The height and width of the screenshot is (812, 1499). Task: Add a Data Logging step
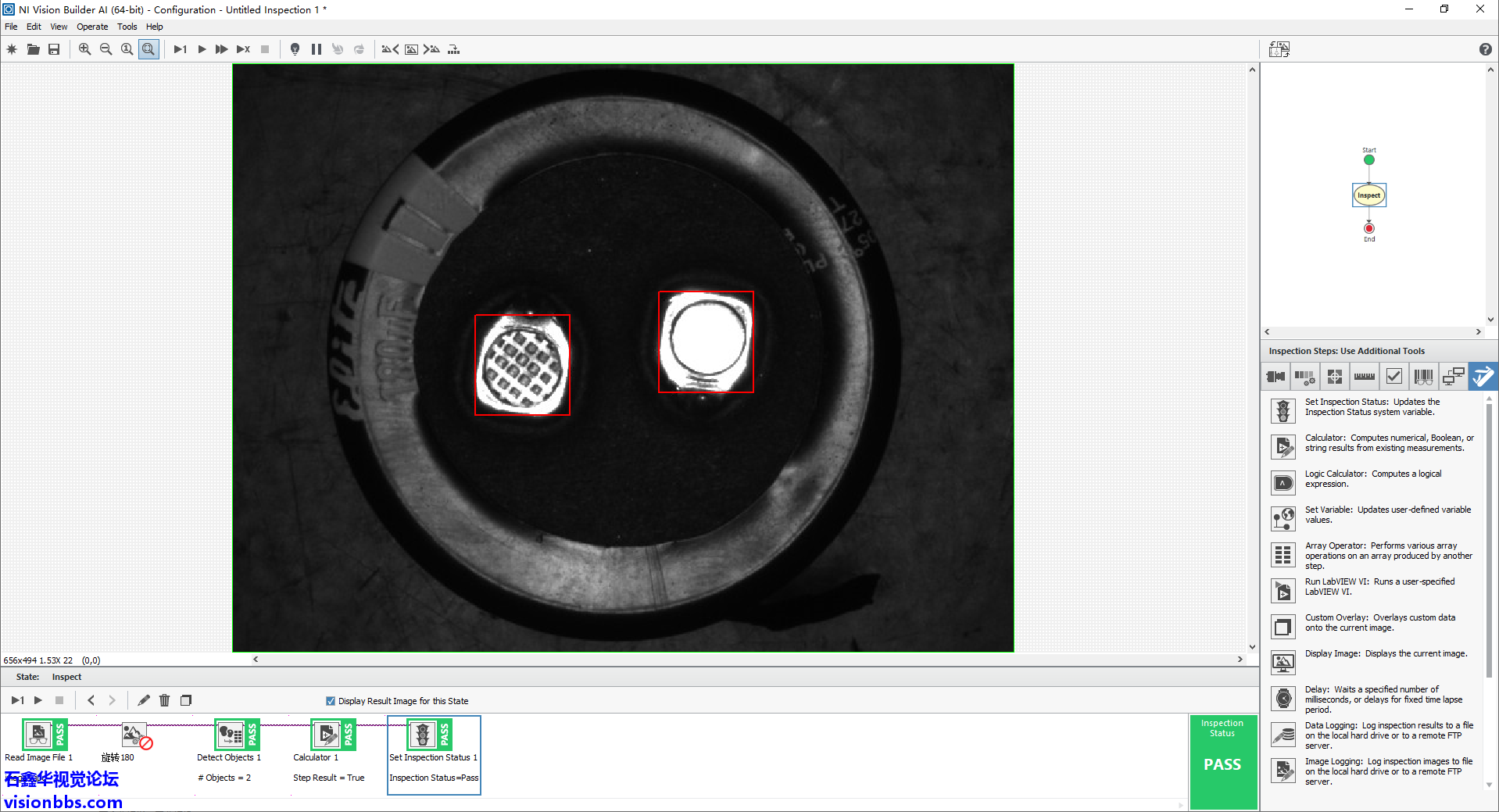click(1373, 735)
